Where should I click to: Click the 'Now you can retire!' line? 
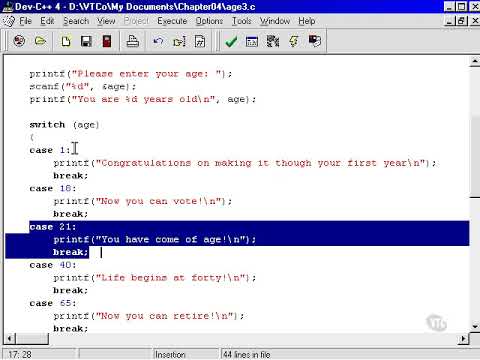pyautogui.click(x=148, y=316)
